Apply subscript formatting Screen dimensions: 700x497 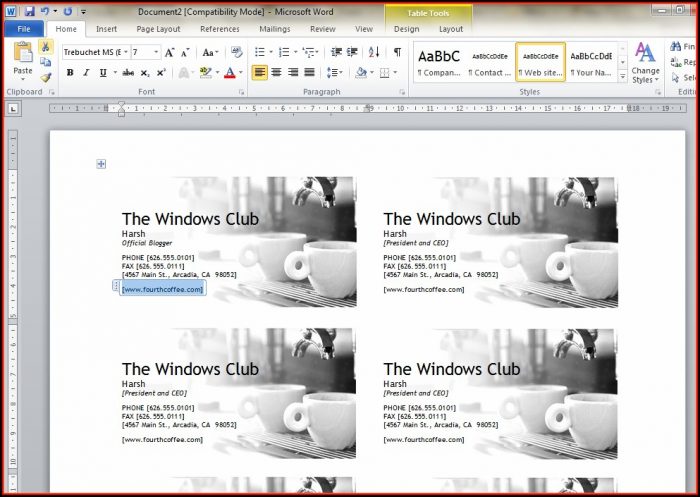click(x=145, y=73)
